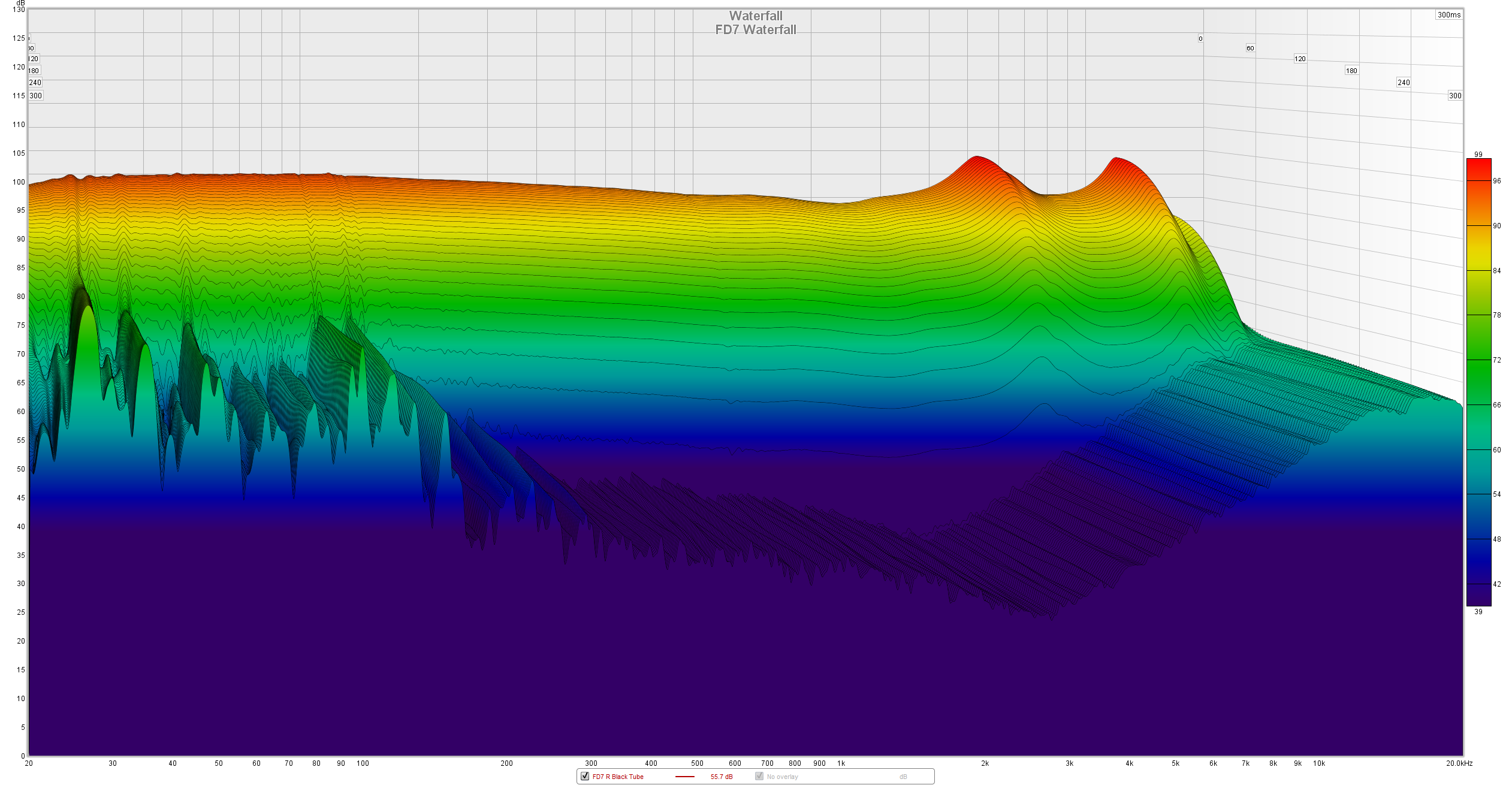Click the No overlay legend label
1512x785 pixels.
[x=782, y=777]
